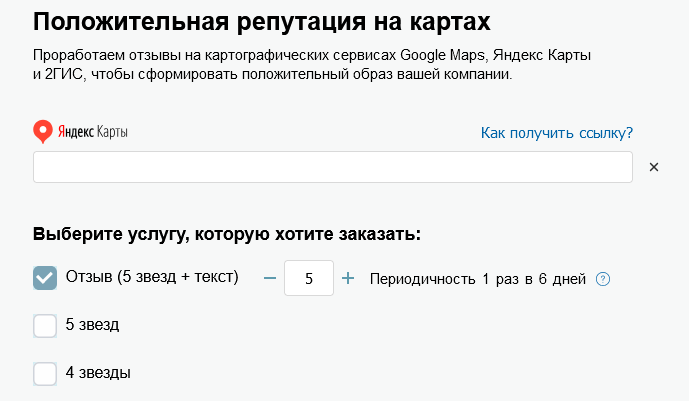This screenshot has height=401, width=689.
Task: Click the Отзыв (5 звезд + текст) label
Action: 152,277
